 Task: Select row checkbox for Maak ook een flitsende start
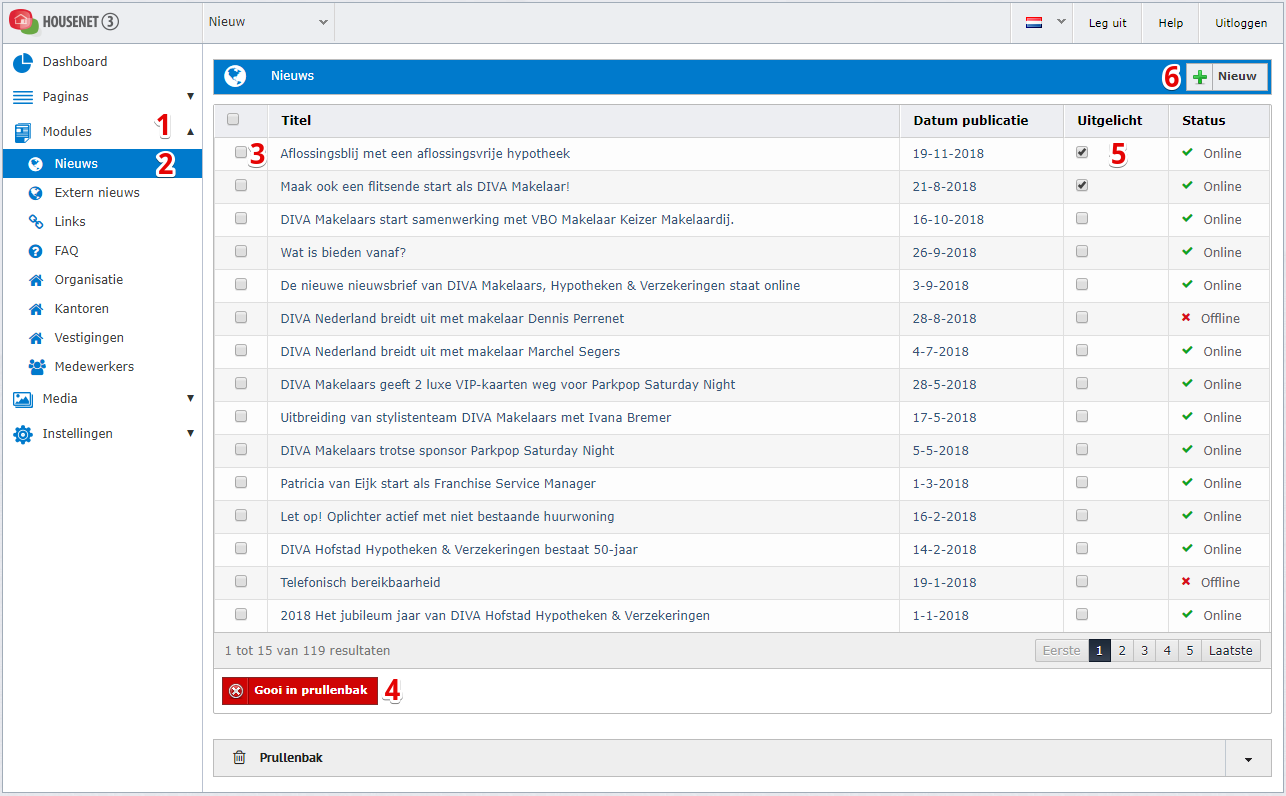[x=241, y=186]
